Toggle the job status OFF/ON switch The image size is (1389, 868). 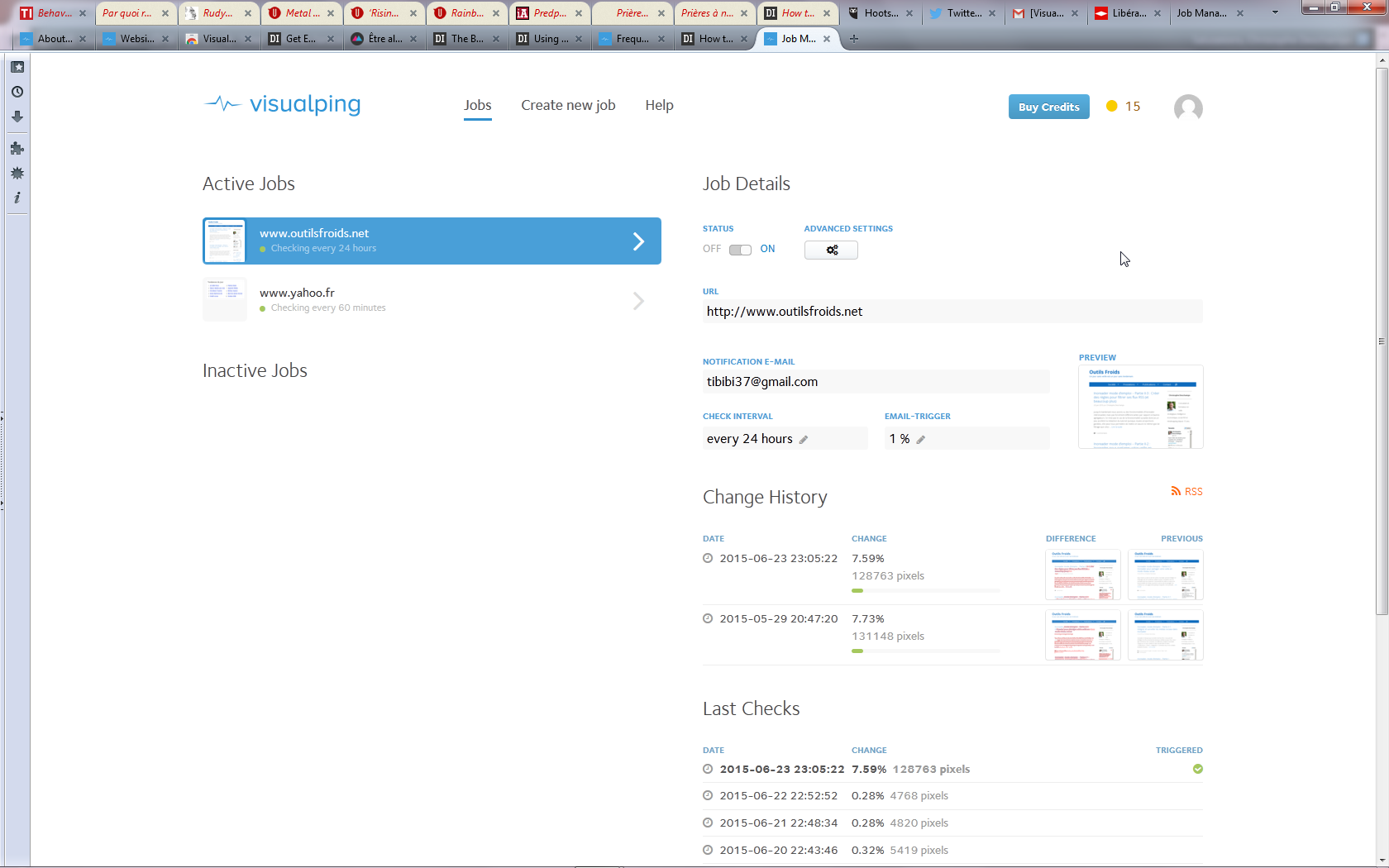coord(740,250)
